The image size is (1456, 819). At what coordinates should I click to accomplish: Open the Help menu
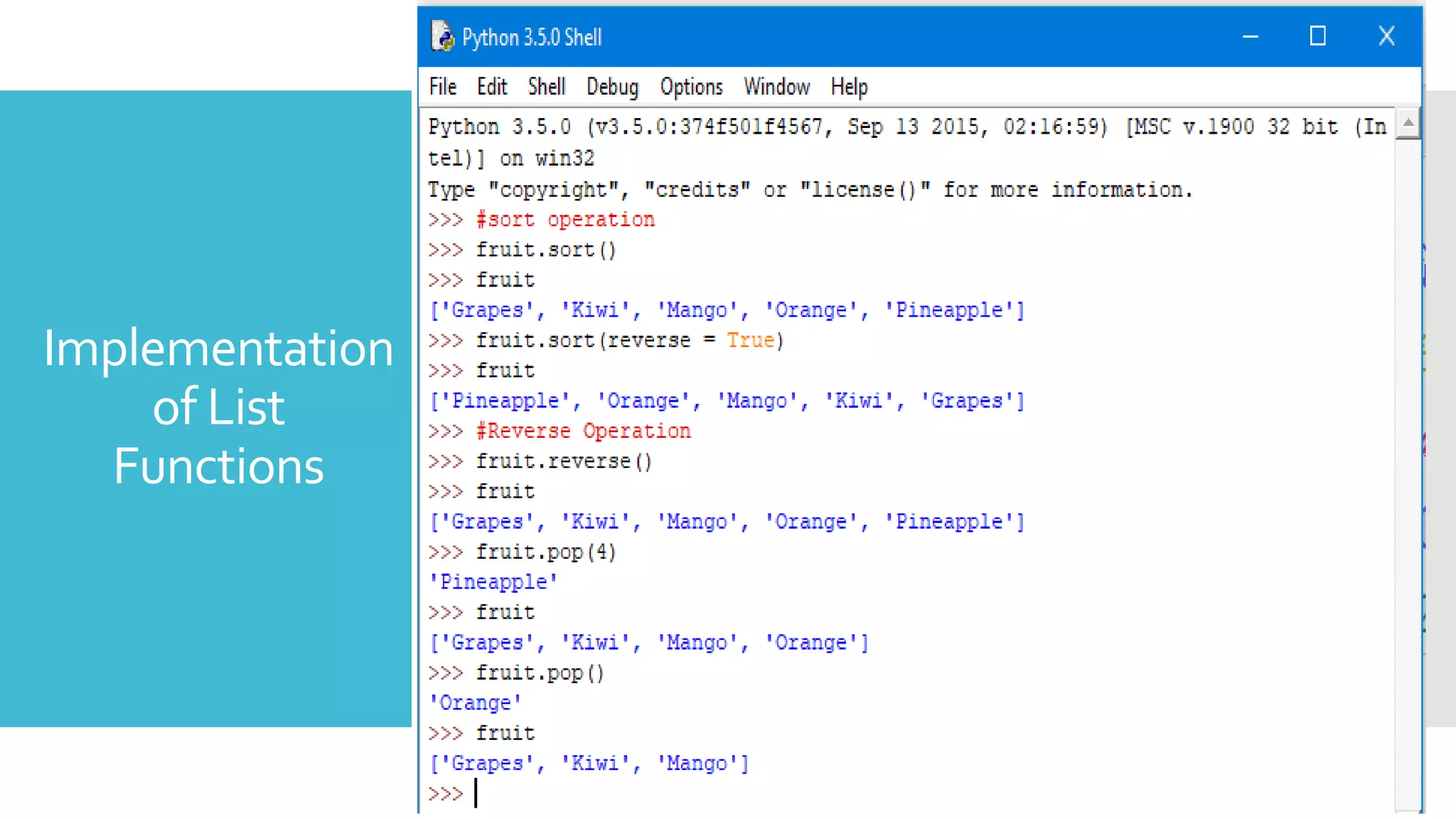click(849, 87)
